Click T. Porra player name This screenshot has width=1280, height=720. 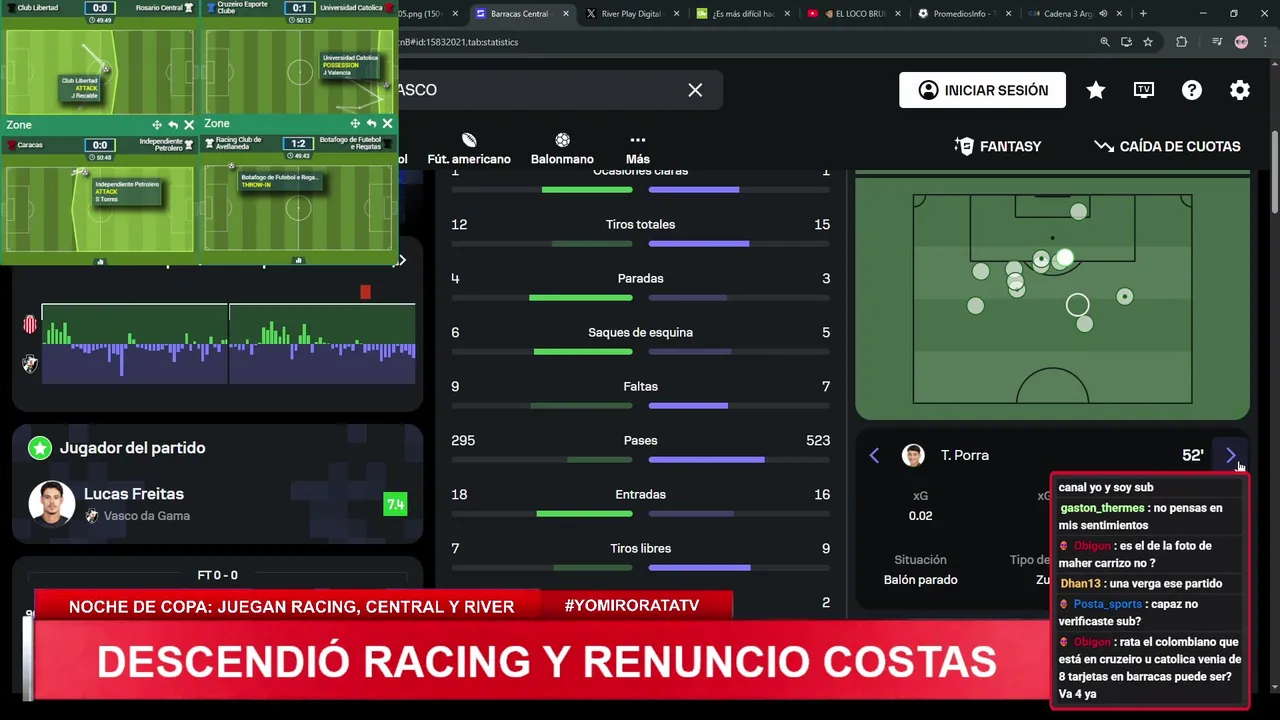tap(965, 455)
